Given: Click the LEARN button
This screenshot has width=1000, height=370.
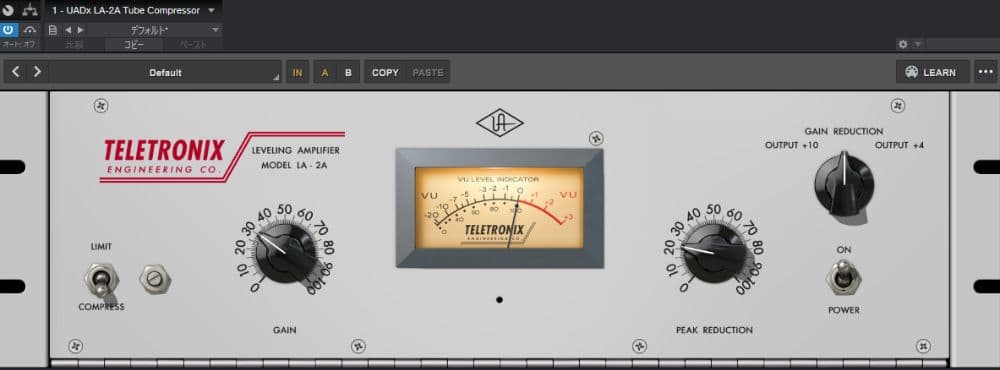Looking at the screenshot, I should (932, 72).
